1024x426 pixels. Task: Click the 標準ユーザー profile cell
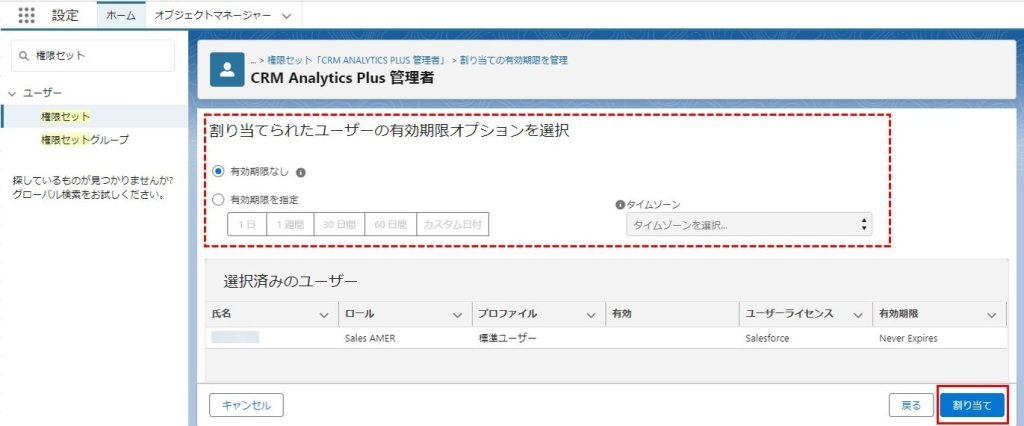click(507, 338)
